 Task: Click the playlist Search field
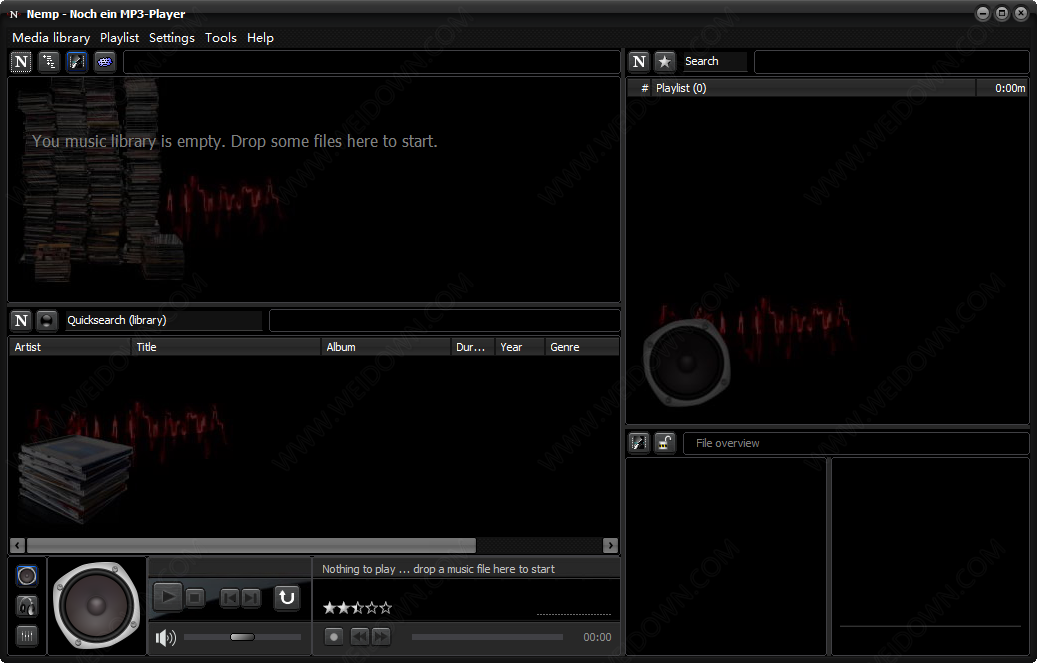coord(714,62)
